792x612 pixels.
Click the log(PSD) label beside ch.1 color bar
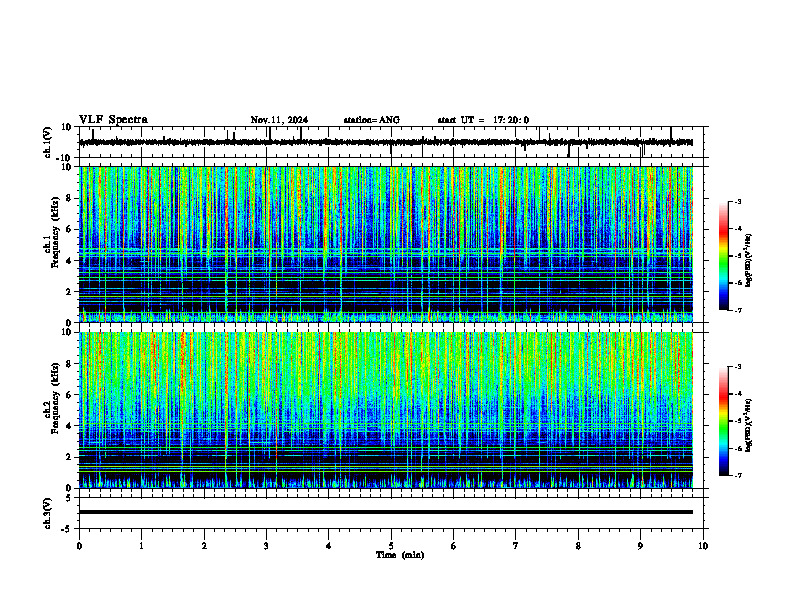point(749,261)
